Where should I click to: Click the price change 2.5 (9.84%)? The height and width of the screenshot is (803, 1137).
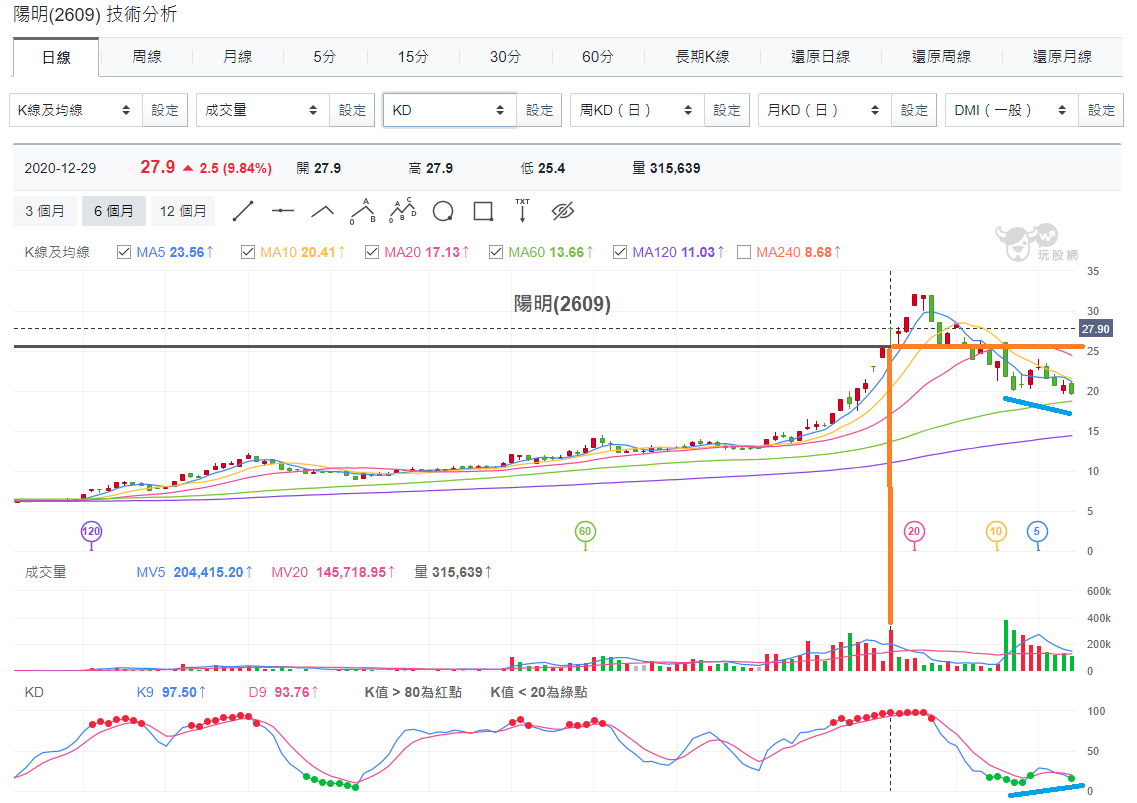(236, 168)
